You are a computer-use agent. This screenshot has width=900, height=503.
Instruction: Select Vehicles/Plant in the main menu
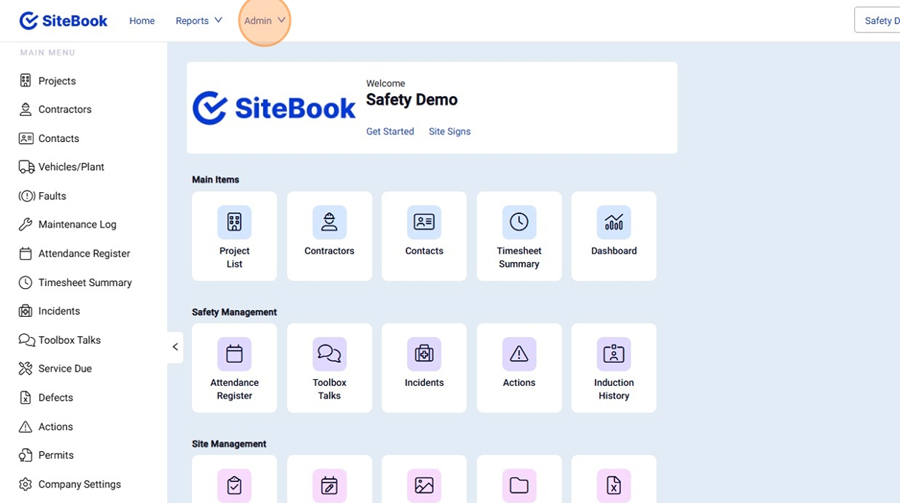coord(71,167)
